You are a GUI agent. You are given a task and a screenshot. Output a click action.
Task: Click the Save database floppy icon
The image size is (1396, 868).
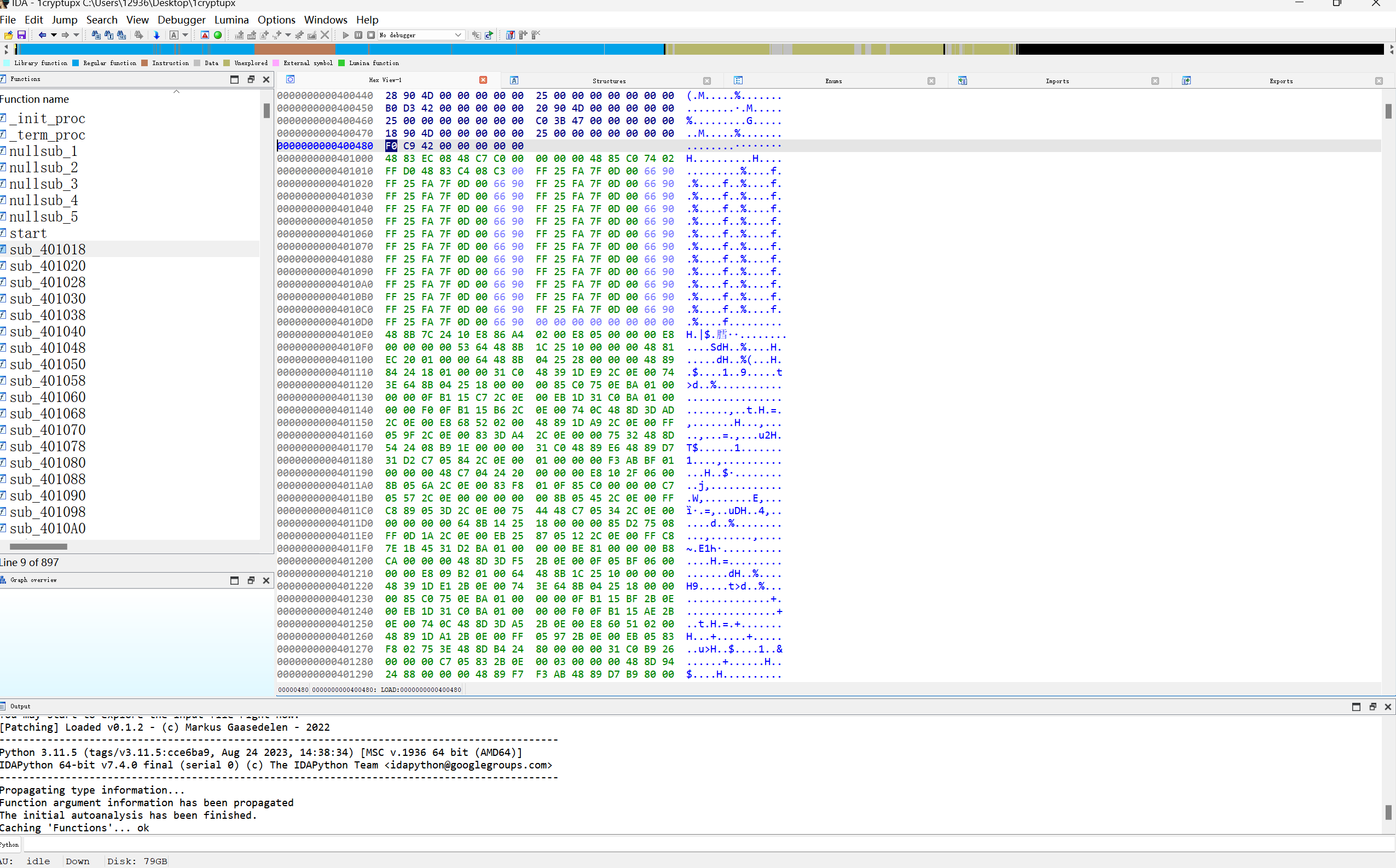(x=21, y=35)
